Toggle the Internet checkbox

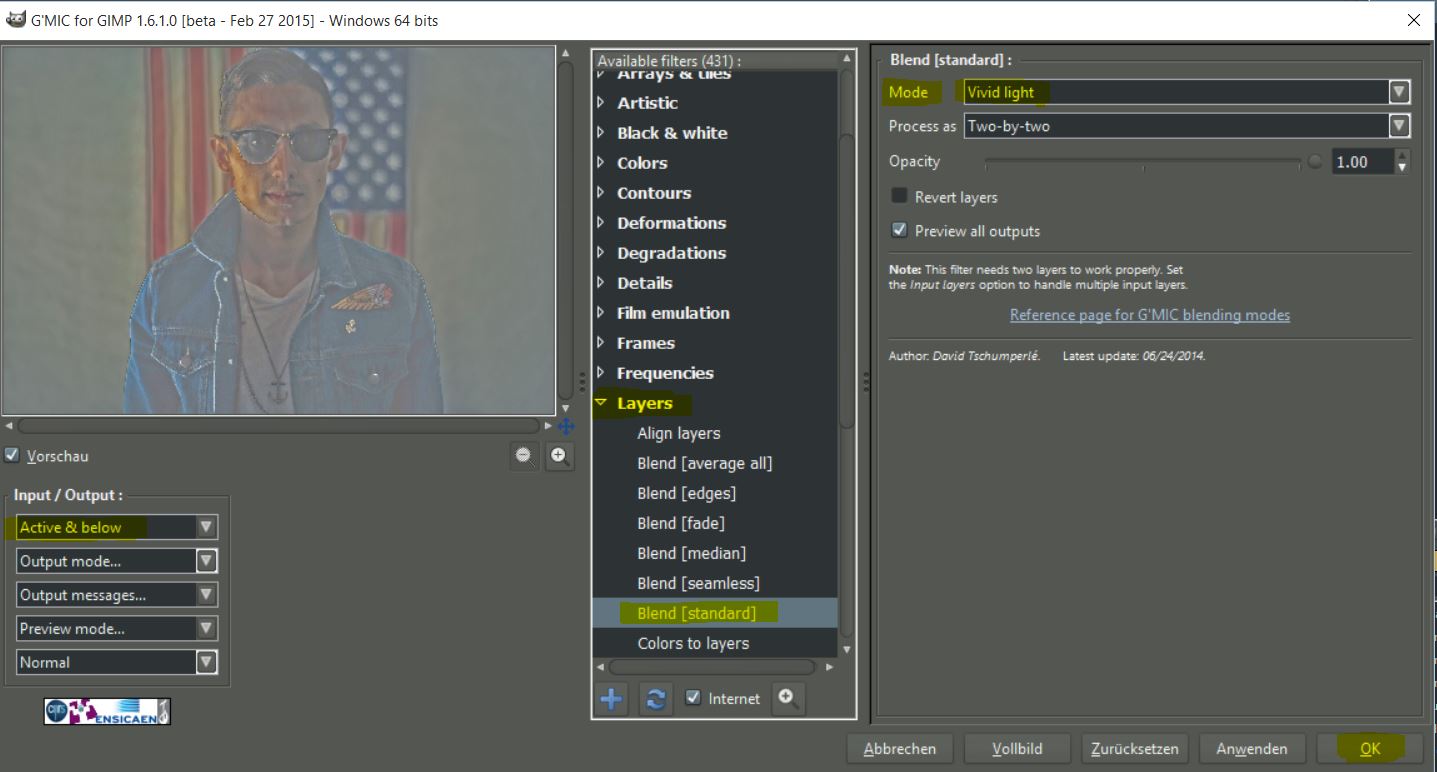tap(693, 698)
